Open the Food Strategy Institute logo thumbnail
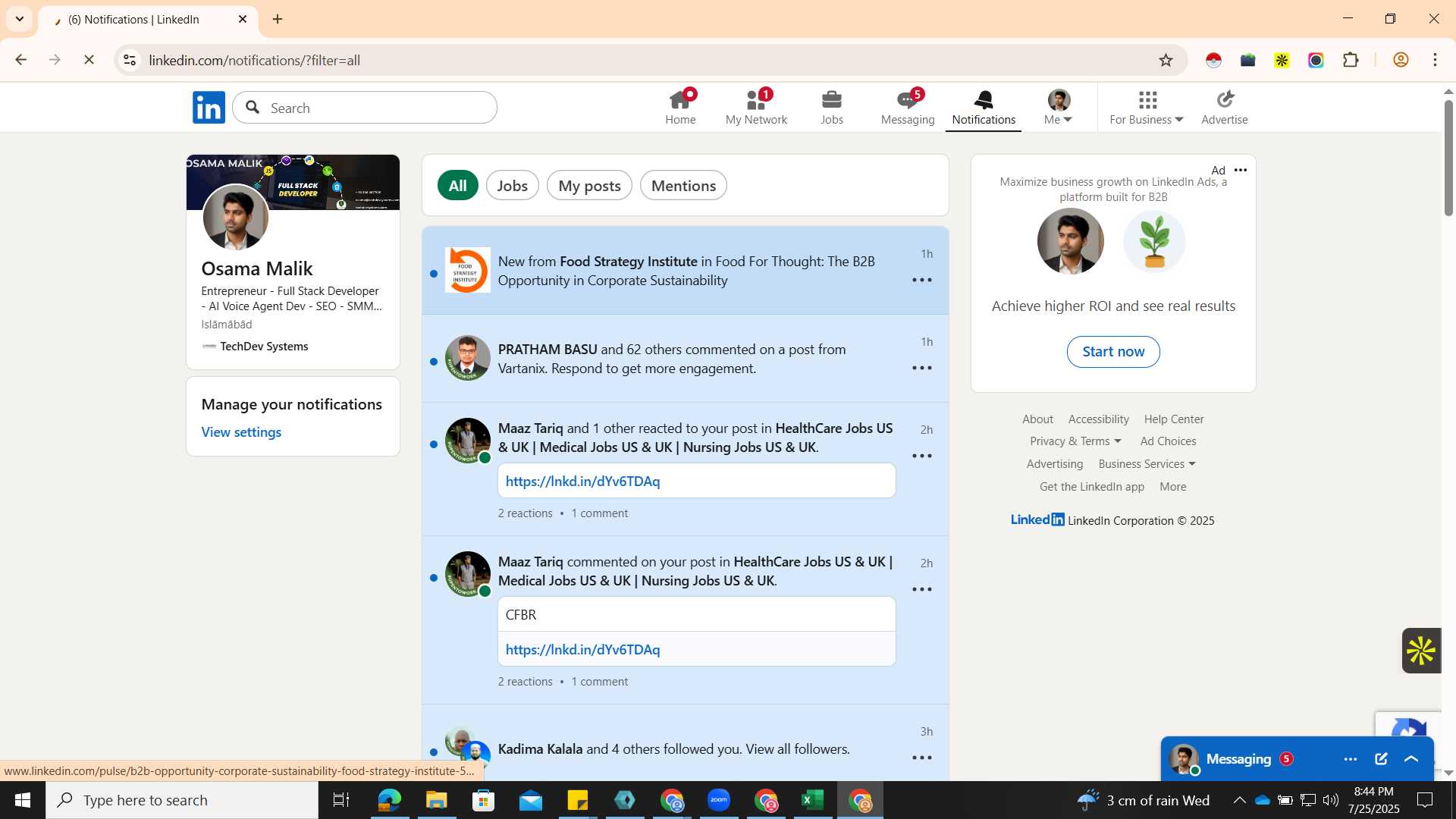This screenshot has width=1456, height=819. pos(467,270)
